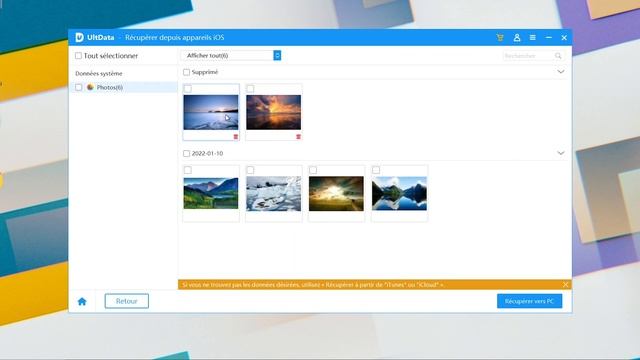Open the mountain reflection thumbnail
The image size is (640, 360).
click(399, 193)
